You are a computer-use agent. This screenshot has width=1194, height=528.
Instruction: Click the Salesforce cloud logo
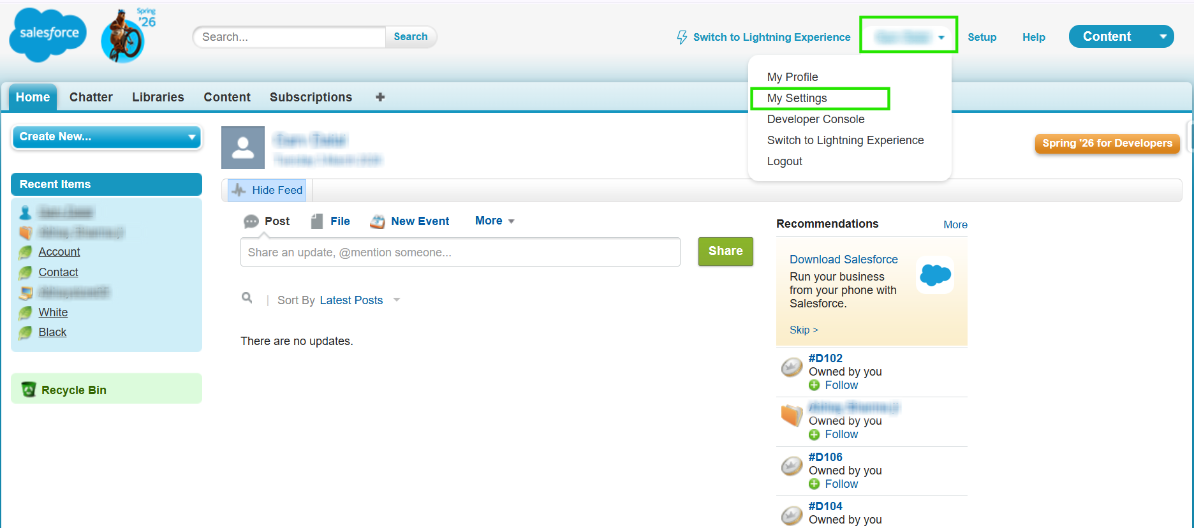47,36
